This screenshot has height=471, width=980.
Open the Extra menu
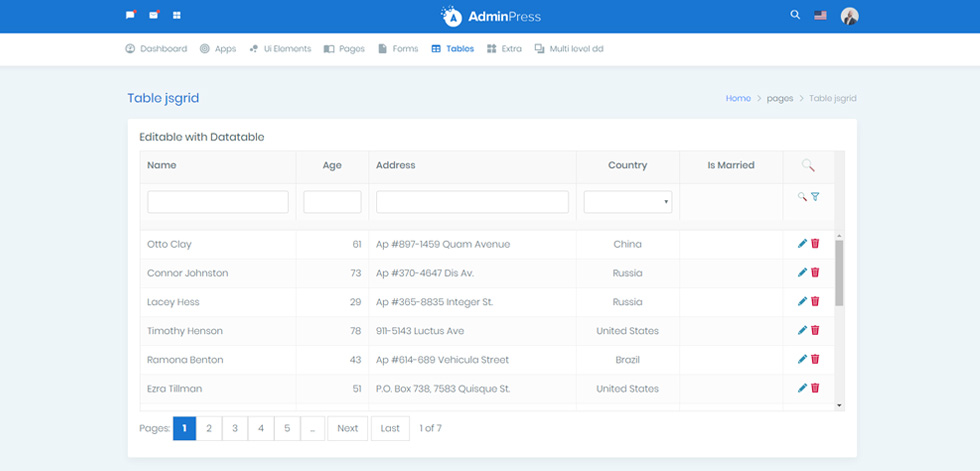[x=504, y=49]
